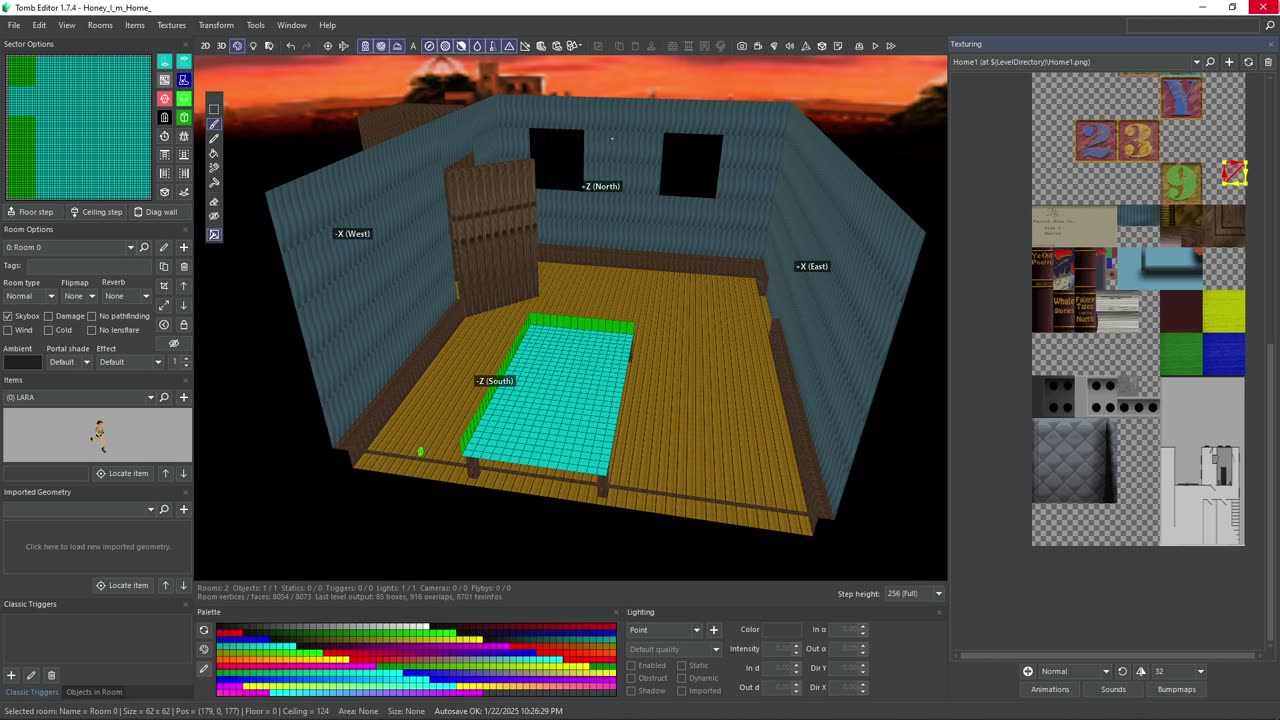
Task: Click the green box sector icon
Action: tap(184, 118)
